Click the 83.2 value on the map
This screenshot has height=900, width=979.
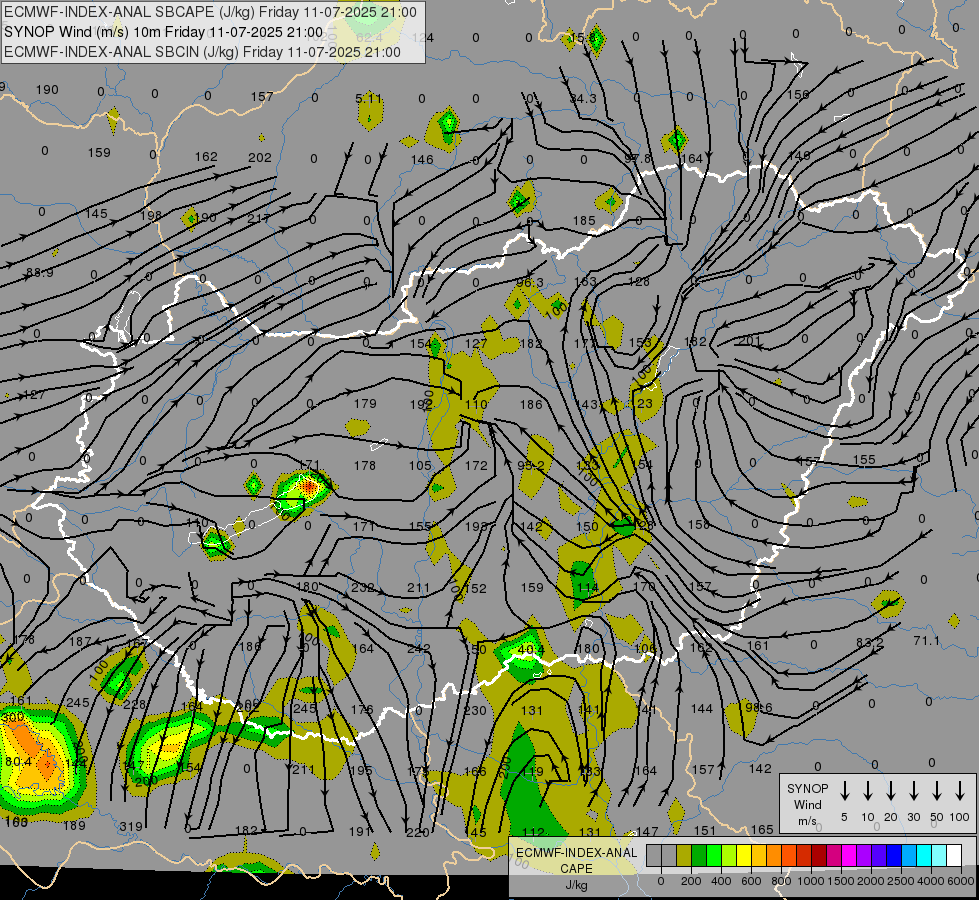tap(870, 643)
